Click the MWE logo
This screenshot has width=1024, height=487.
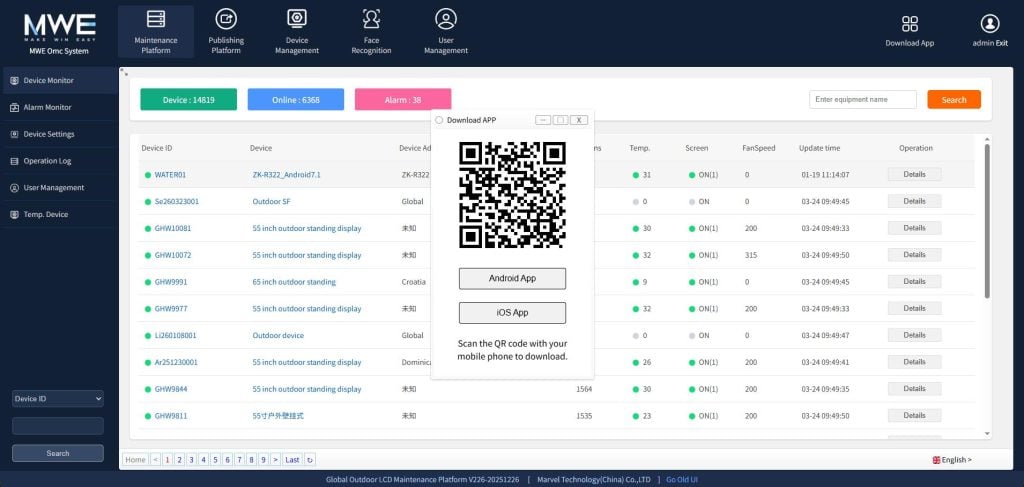pos(60,26)
